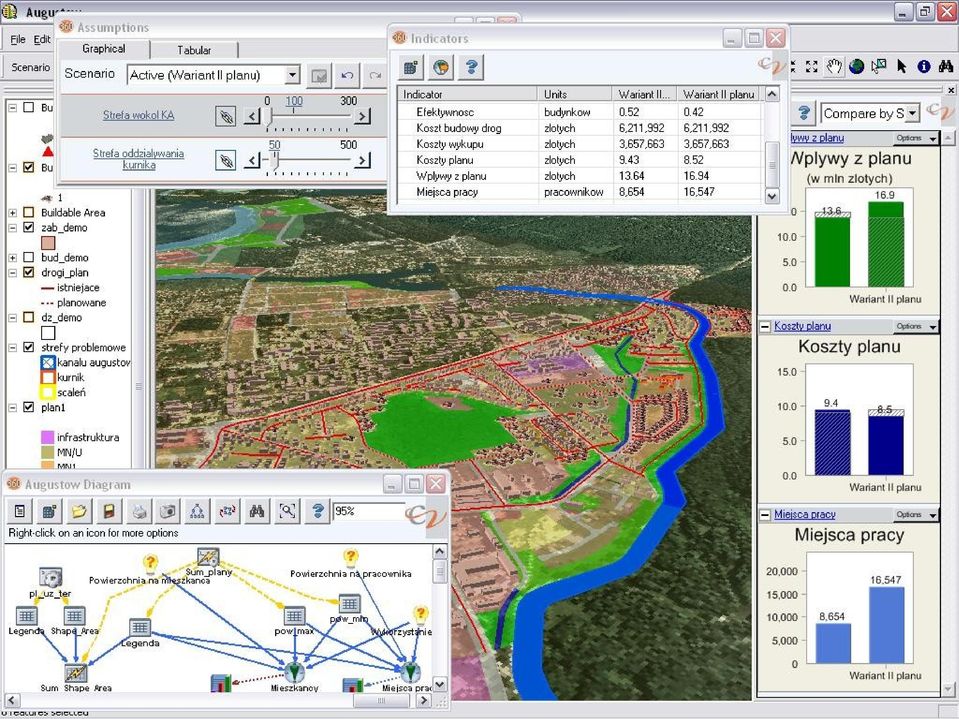The image size is (959, 719).
Task: Expand the Buildable Area tree node
Action: click(12, 213)
